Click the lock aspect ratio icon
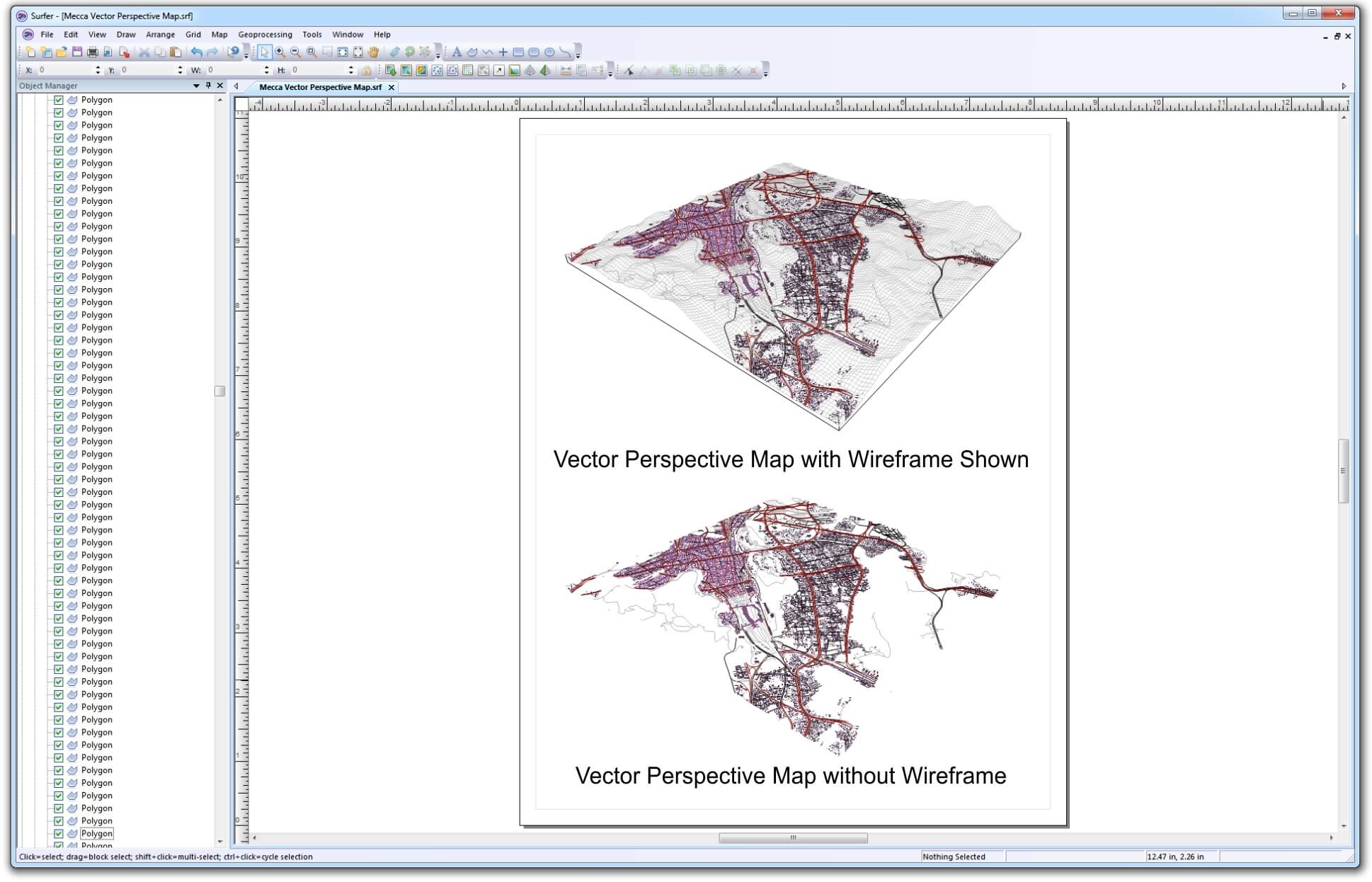The width and height of the screenshot is (1372, 882). coord(367,70)
